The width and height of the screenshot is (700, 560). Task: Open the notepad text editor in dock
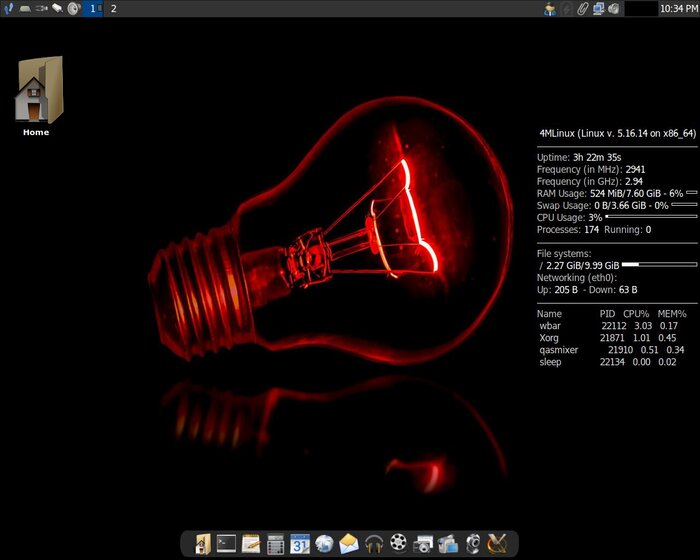251,544
